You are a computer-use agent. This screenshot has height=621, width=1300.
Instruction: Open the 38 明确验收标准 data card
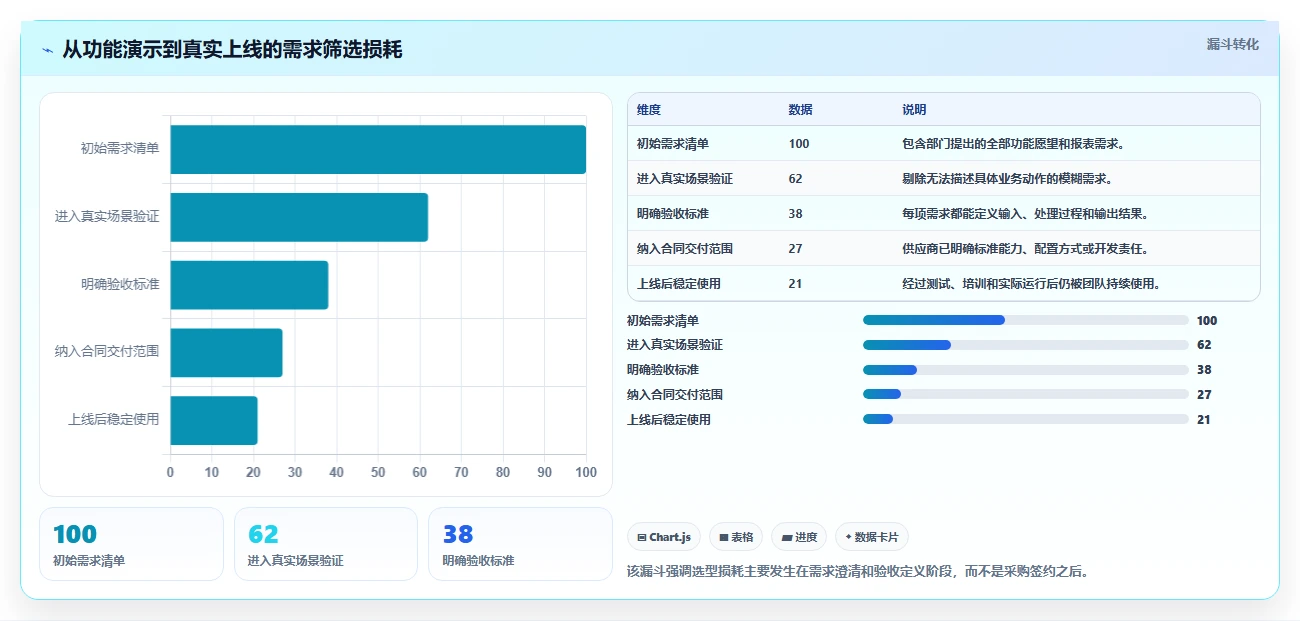520,544
